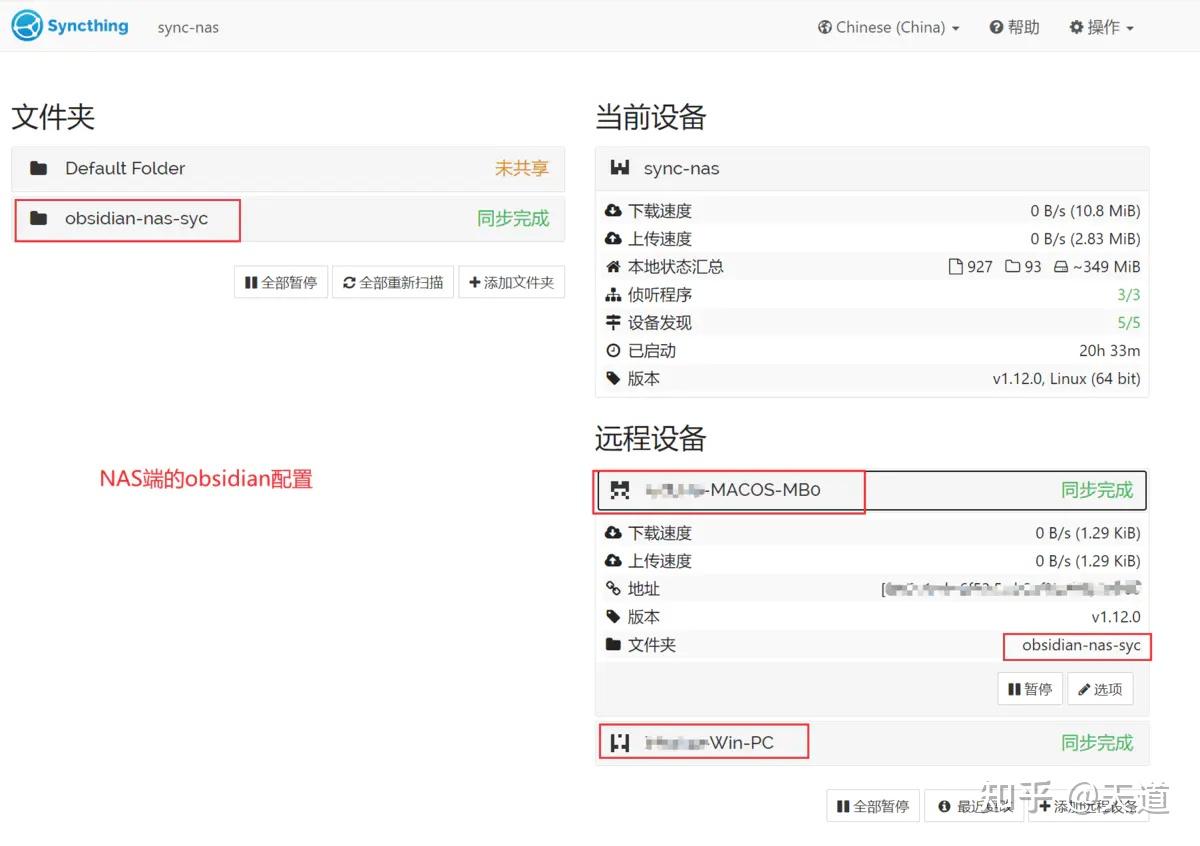Click the 添加文件夹 button
This screenshot has width=1200, height=846.
[x=511, y=281]
